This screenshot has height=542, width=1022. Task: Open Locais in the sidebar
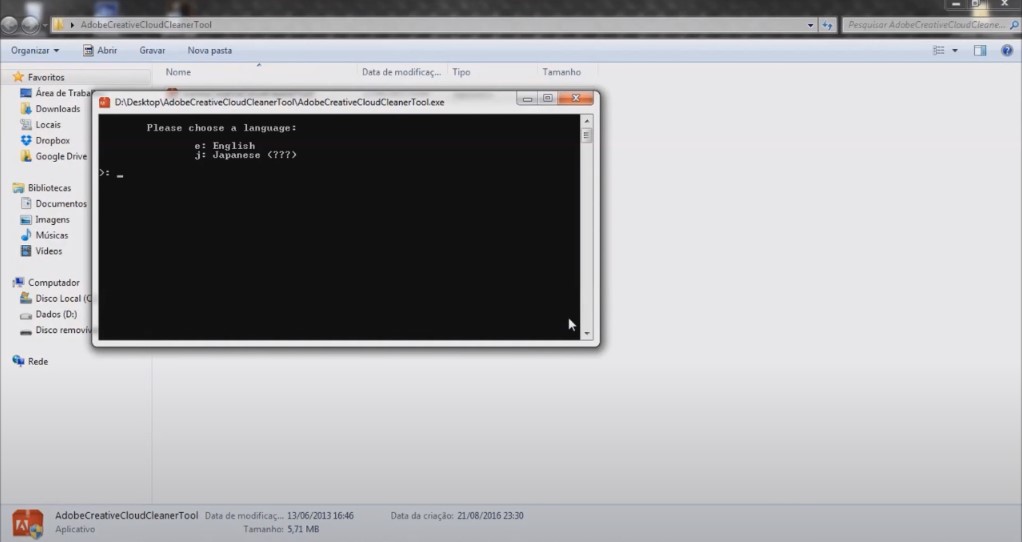pyautogui.click(x=48, y=124)
